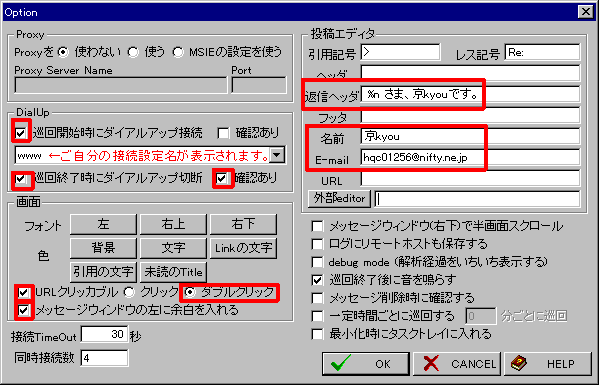
Task: Click the レス記号 input field
Action: pos(542,52)
